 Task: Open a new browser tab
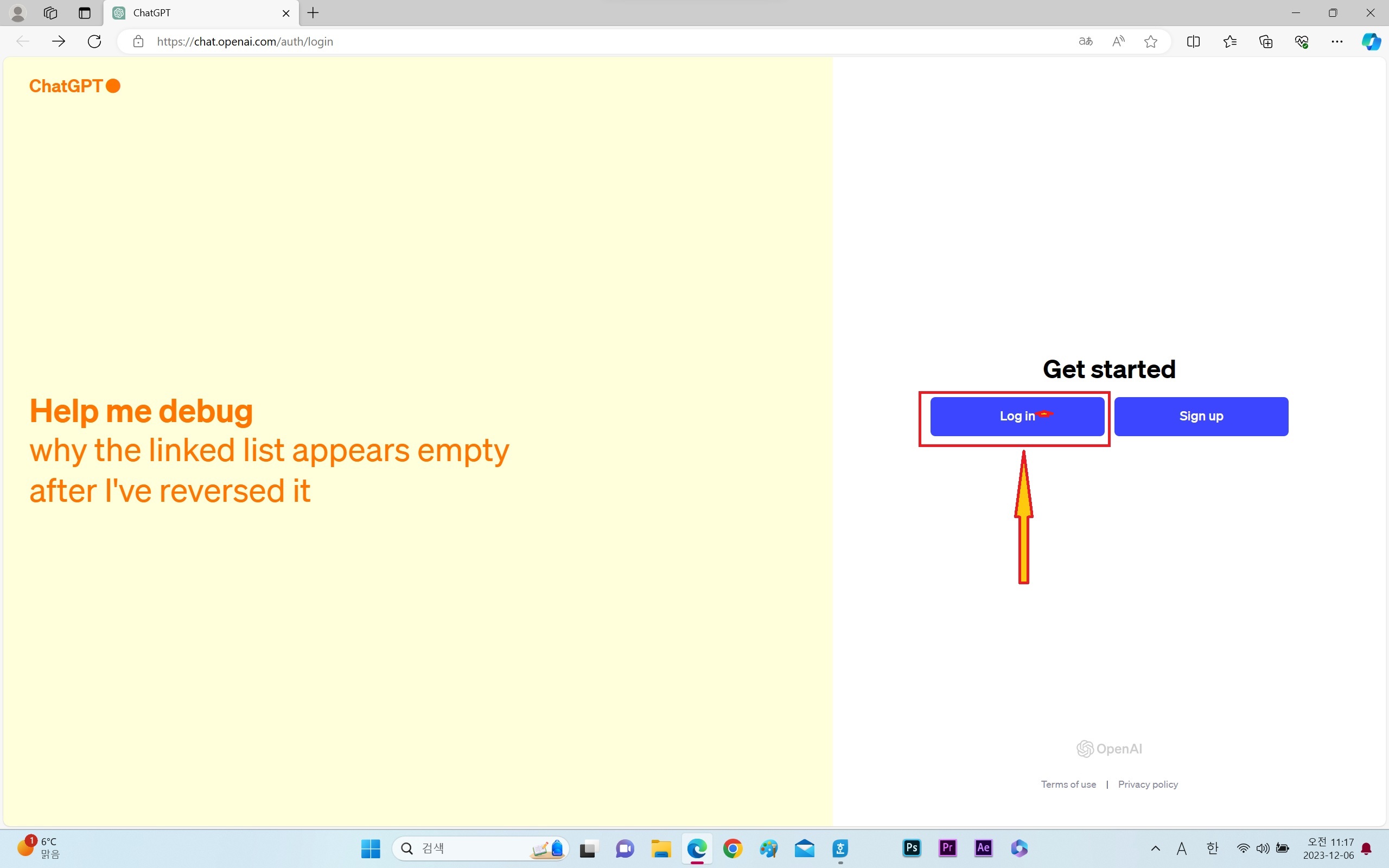point(313,12)
